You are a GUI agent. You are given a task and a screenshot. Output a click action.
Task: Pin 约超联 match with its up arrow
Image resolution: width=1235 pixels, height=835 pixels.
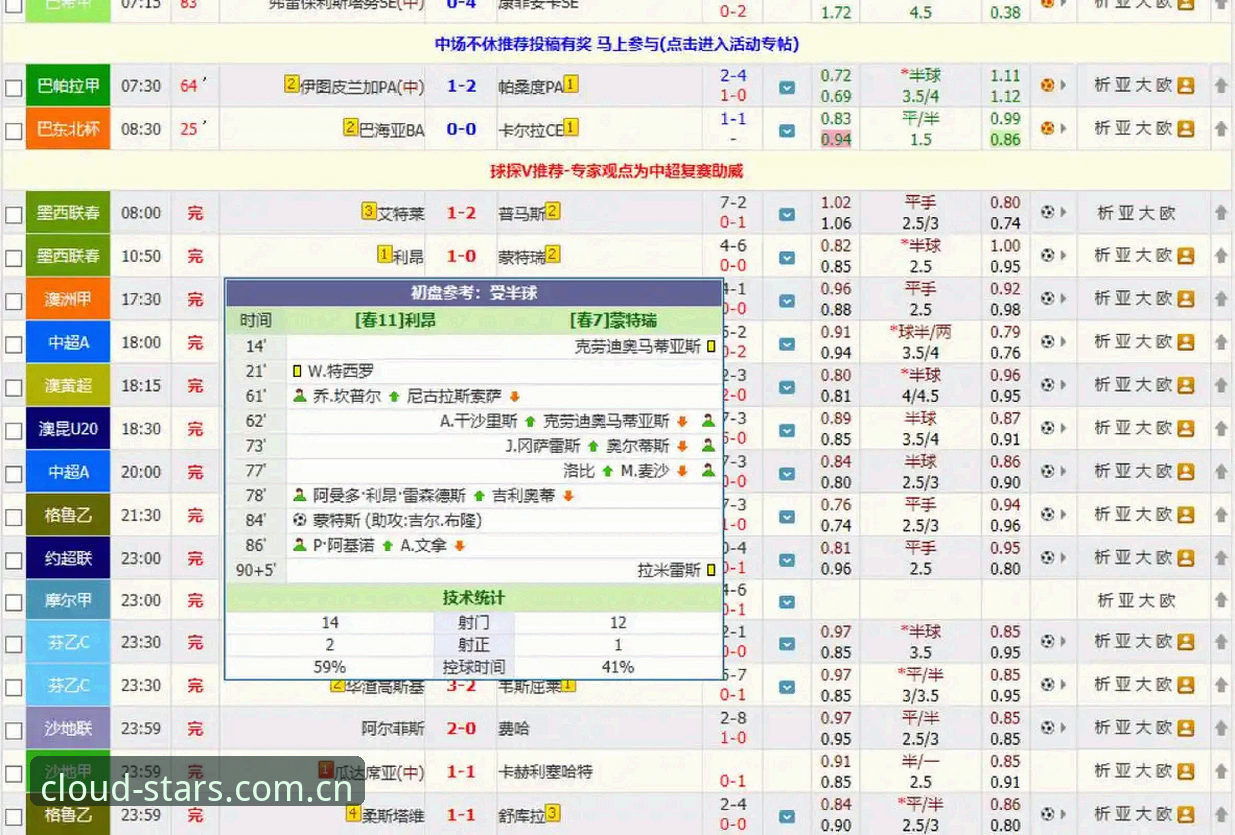(x=1221, y=558)
